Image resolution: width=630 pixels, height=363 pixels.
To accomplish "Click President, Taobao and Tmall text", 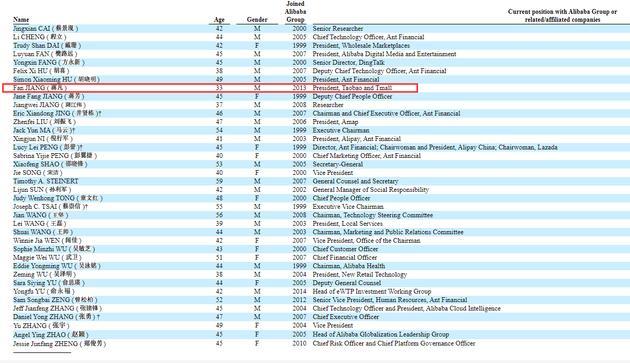I will tap(352, 88).
